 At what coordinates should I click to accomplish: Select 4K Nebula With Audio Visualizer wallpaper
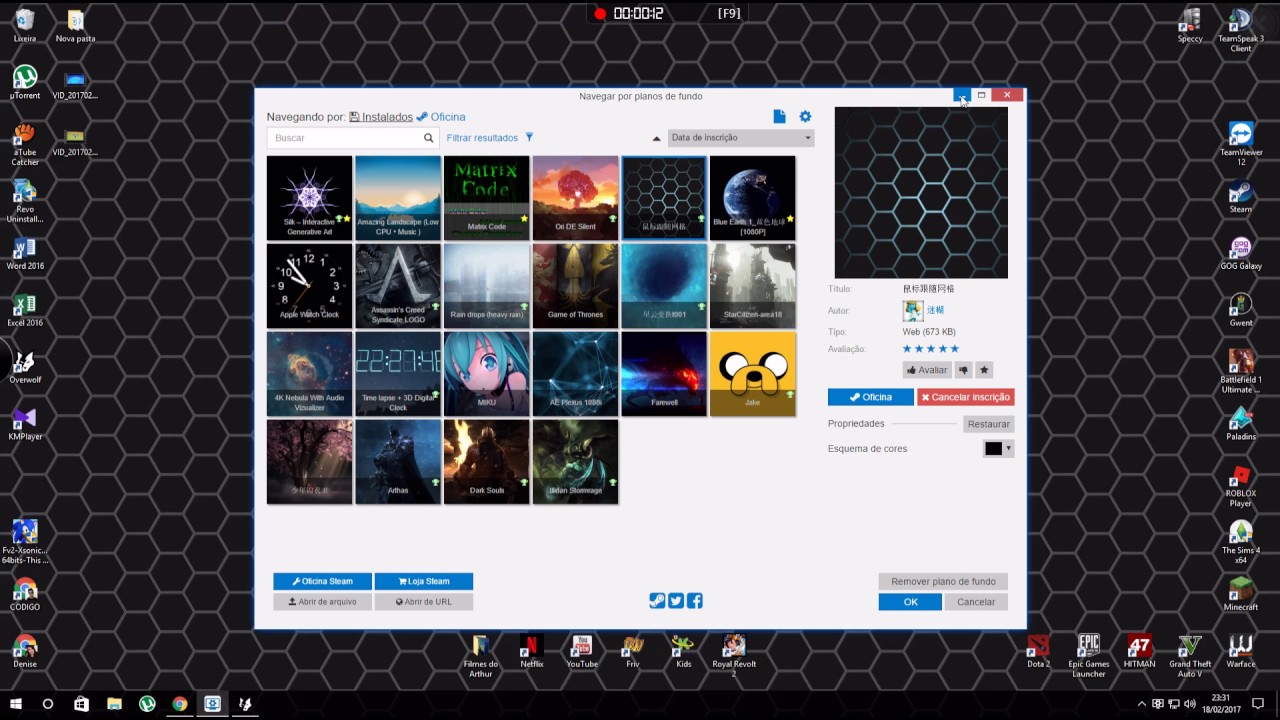(309, 374)
